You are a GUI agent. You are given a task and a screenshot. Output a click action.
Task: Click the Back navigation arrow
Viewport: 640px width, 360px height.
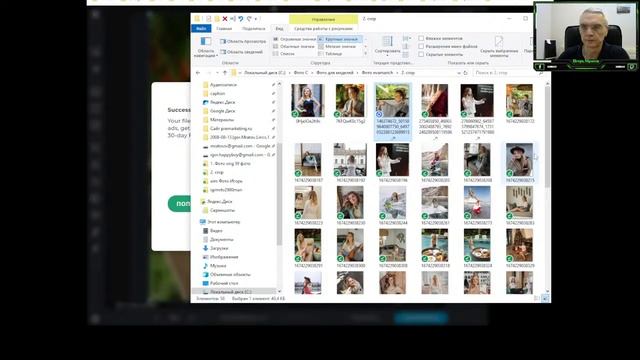tap(198, 73)
